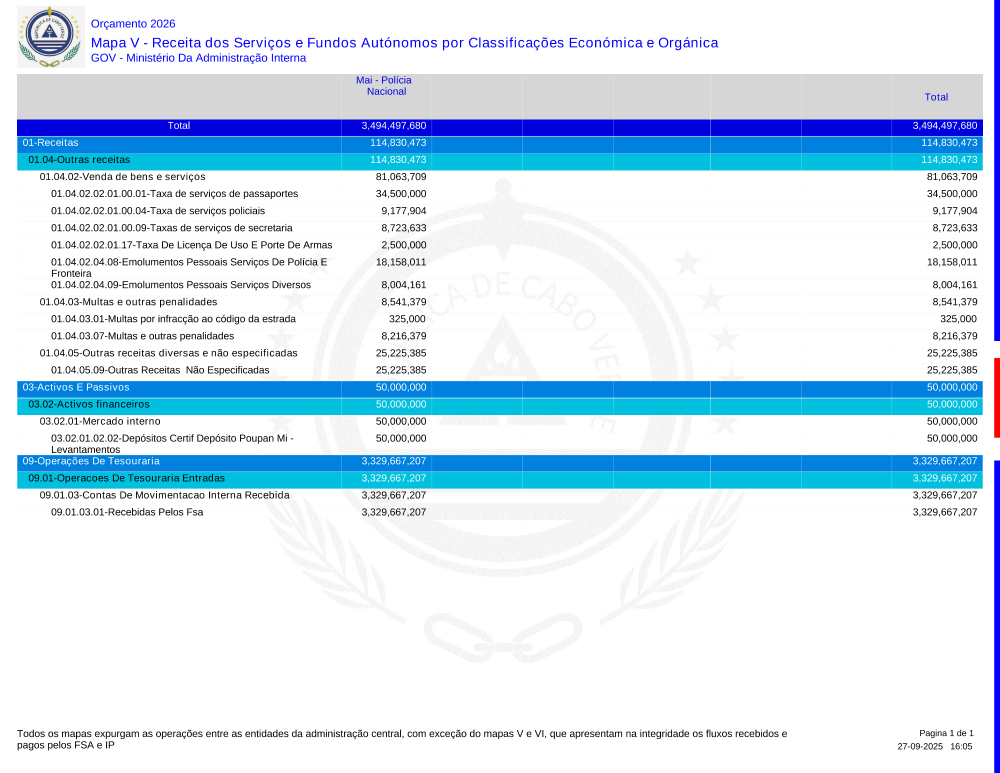Click GOV - Ministério Da Administração Interna subtitle
1000x773 pixels.
pyautogui.click(x=198, y=58)
